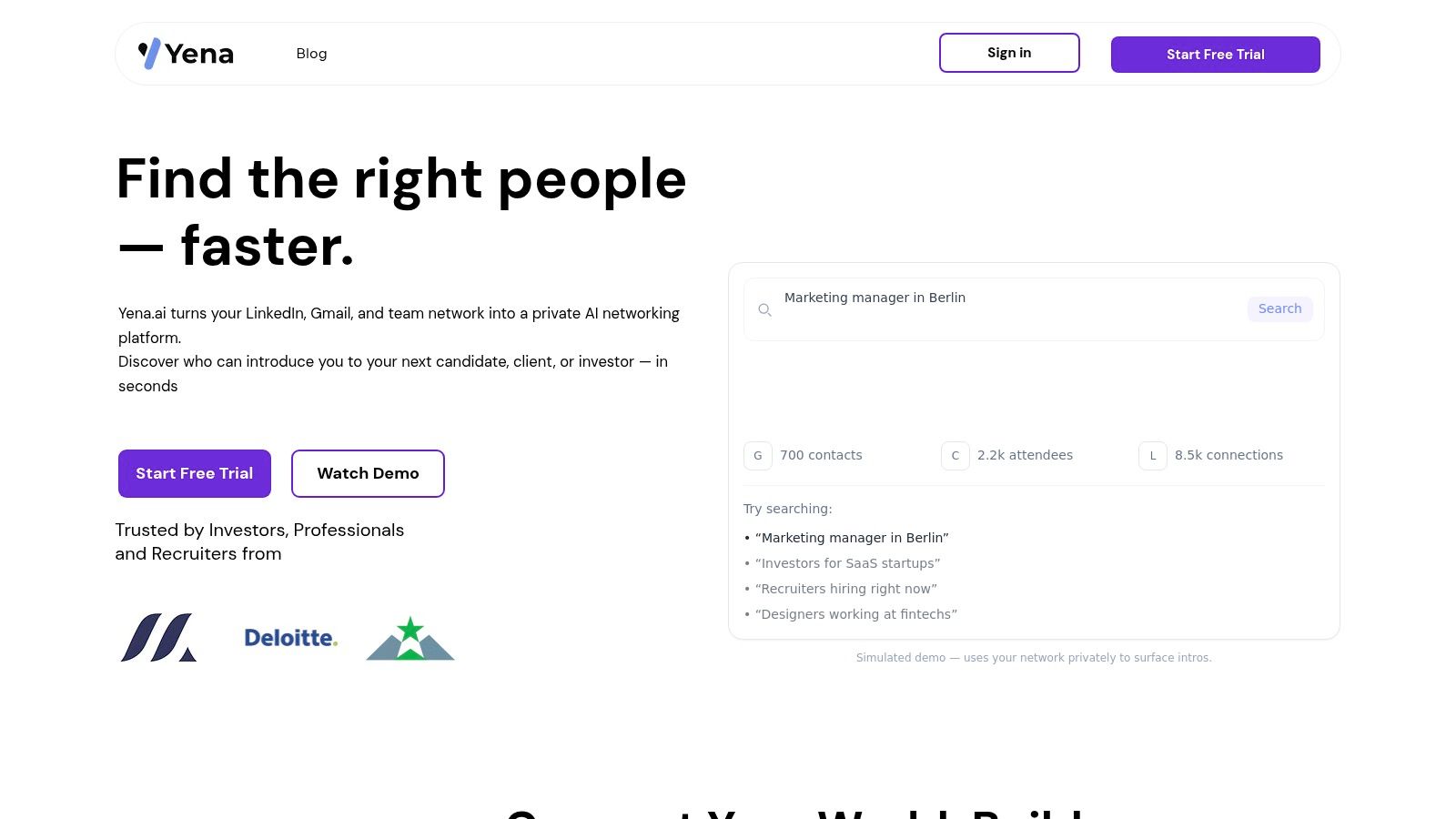This screenshot has width=1456, height=819.
Task: Click the G contacts source icon
Action: (x=758, y=456)
